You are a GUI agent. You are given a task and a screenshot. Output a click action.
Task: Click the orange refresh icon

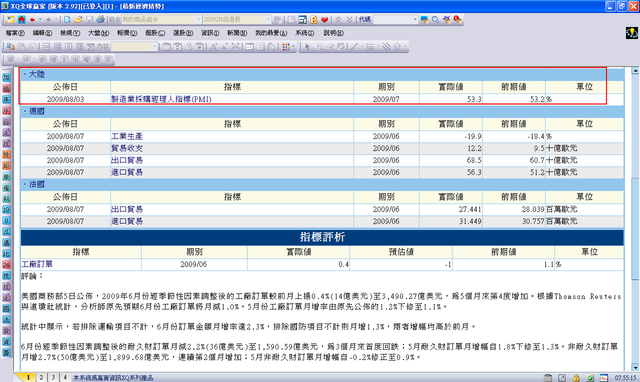[x=313, y=19]
